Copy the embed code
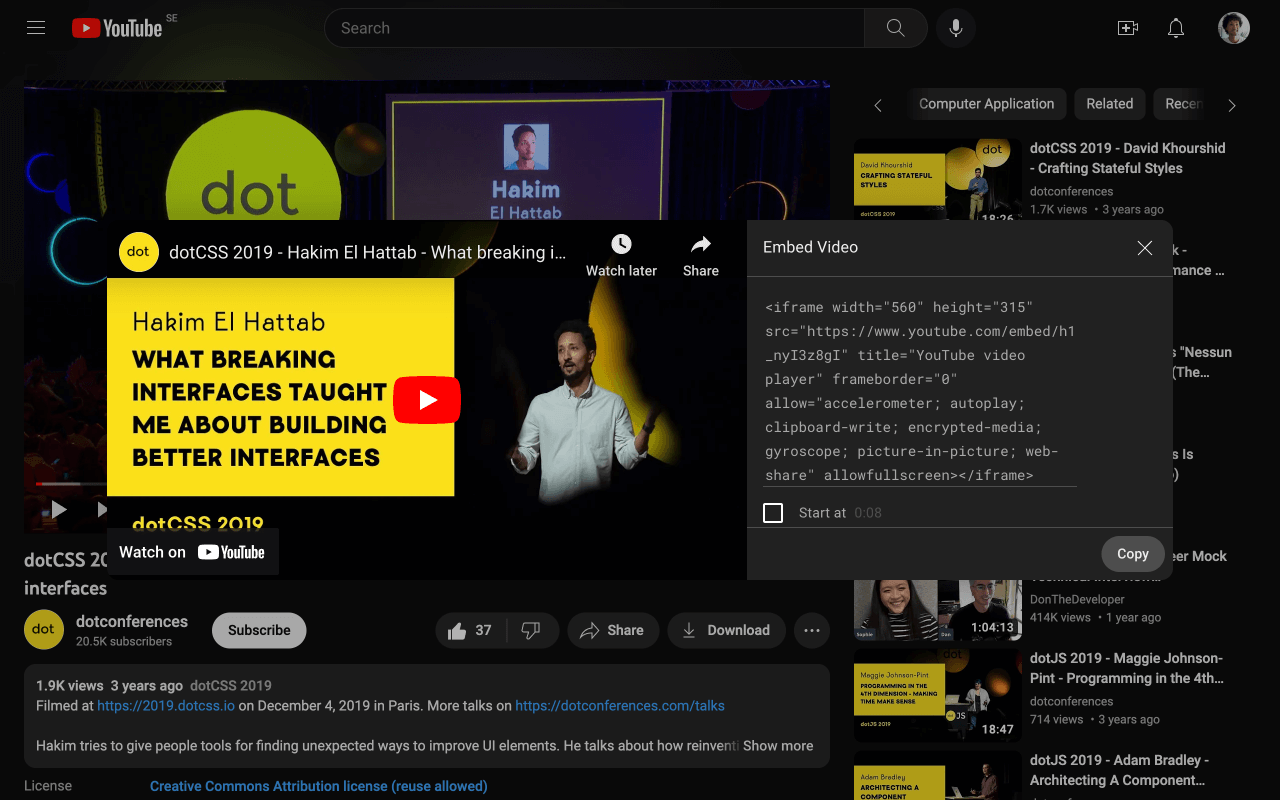Screen dimensions: 1281x800 pos(1132,553)
